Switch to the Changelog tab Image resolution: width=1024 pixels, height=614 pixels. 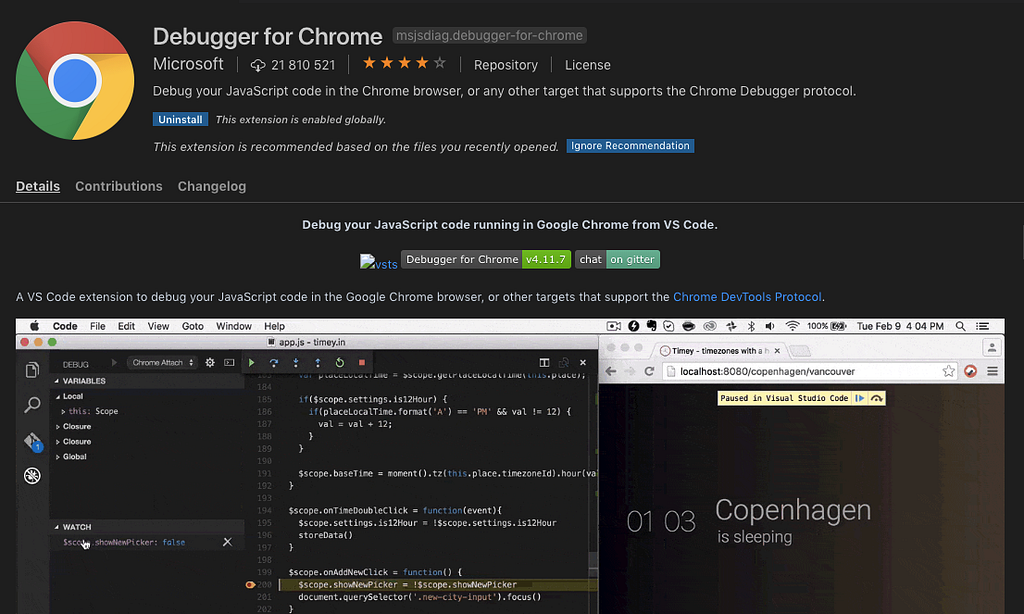(212, 186)
